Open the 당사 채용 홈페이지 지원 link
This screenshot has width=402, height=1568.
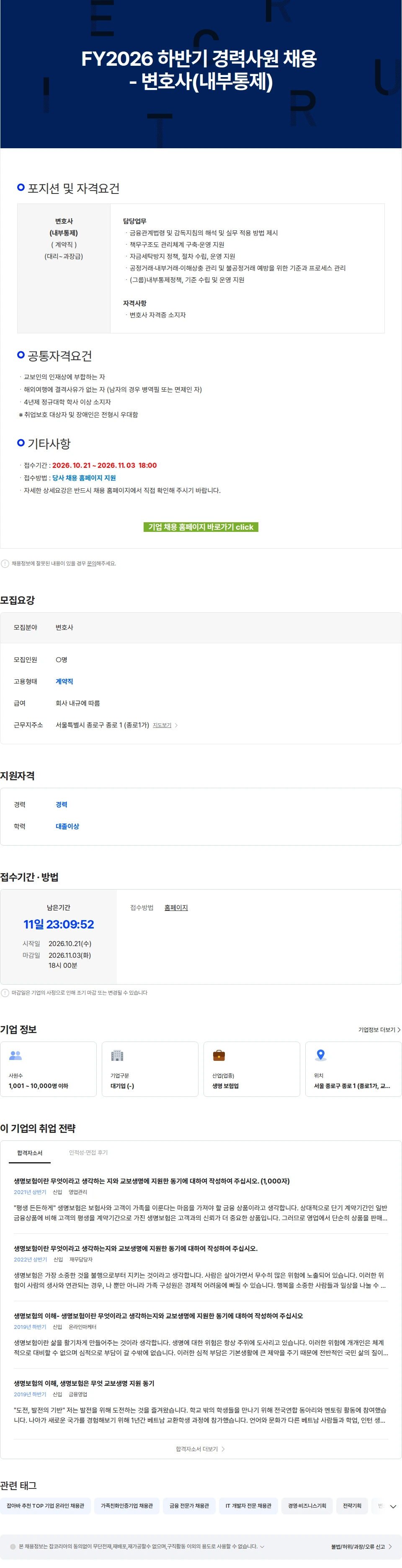tap(84, 478)
